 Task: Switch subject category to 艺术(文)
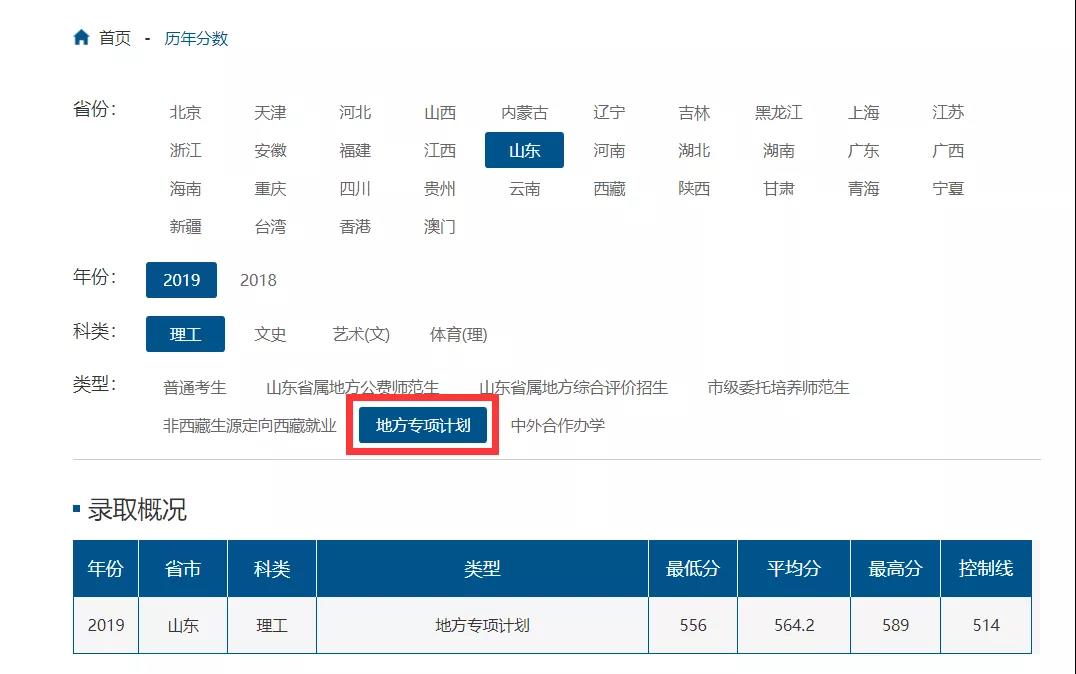361,334
